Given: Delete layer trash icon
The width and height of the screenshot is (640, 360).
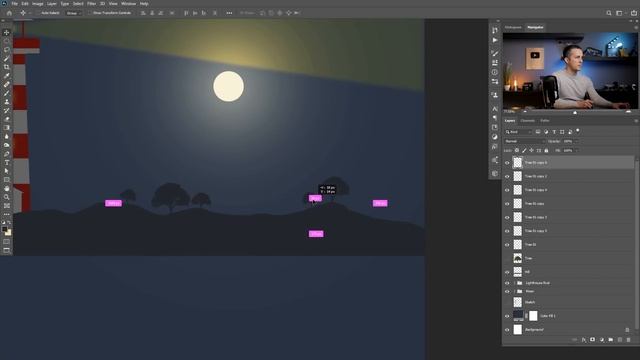Looking at the screenshot, I should coord(629,340).
